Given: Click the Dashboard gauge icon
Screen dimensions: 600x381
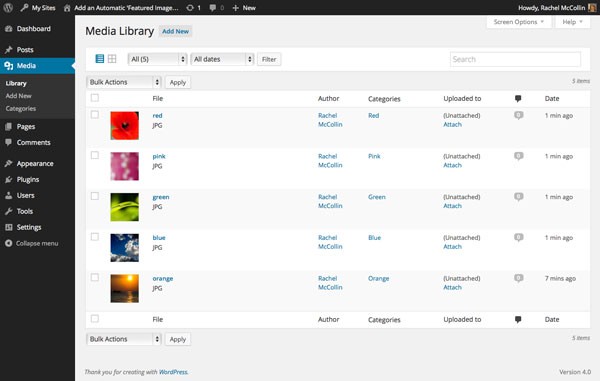Looking at the screenshot, I should coord(8,29).
